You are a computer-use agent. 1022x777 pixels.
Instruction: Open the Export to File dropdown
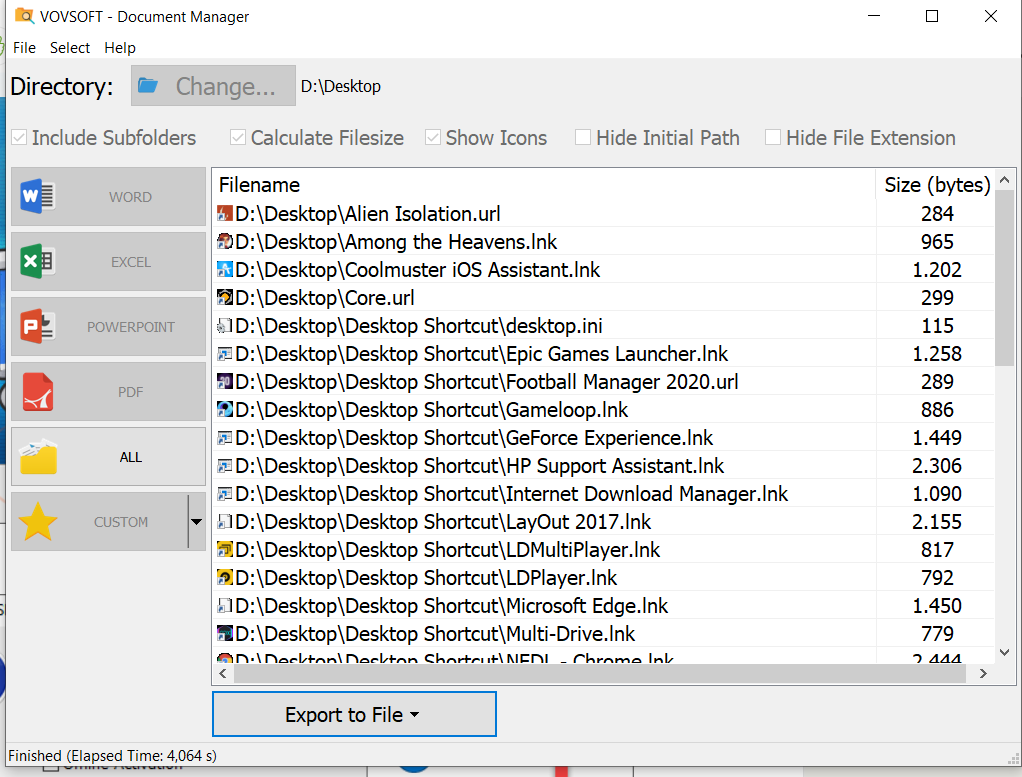pos(354,714)
